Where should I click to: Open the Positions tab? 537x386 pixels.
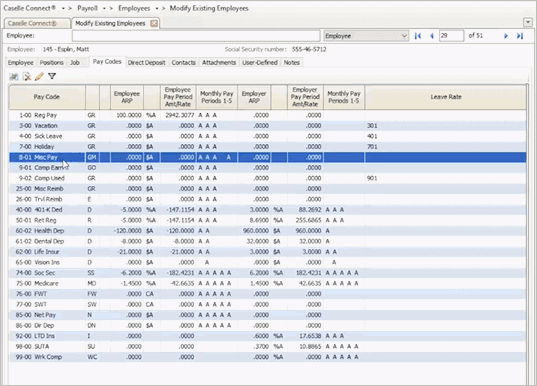tap(51, 62)
